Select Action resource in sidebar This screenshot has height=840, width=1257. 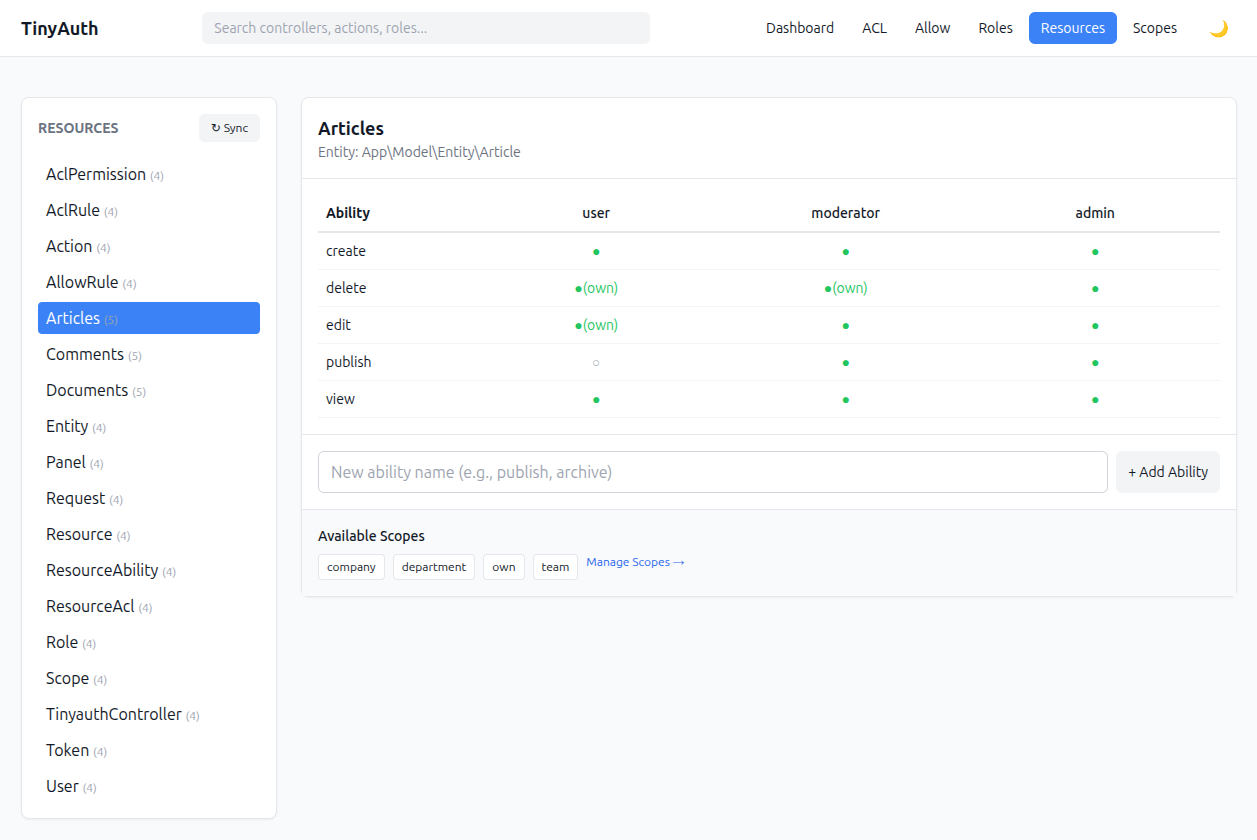tap(149, 246)
